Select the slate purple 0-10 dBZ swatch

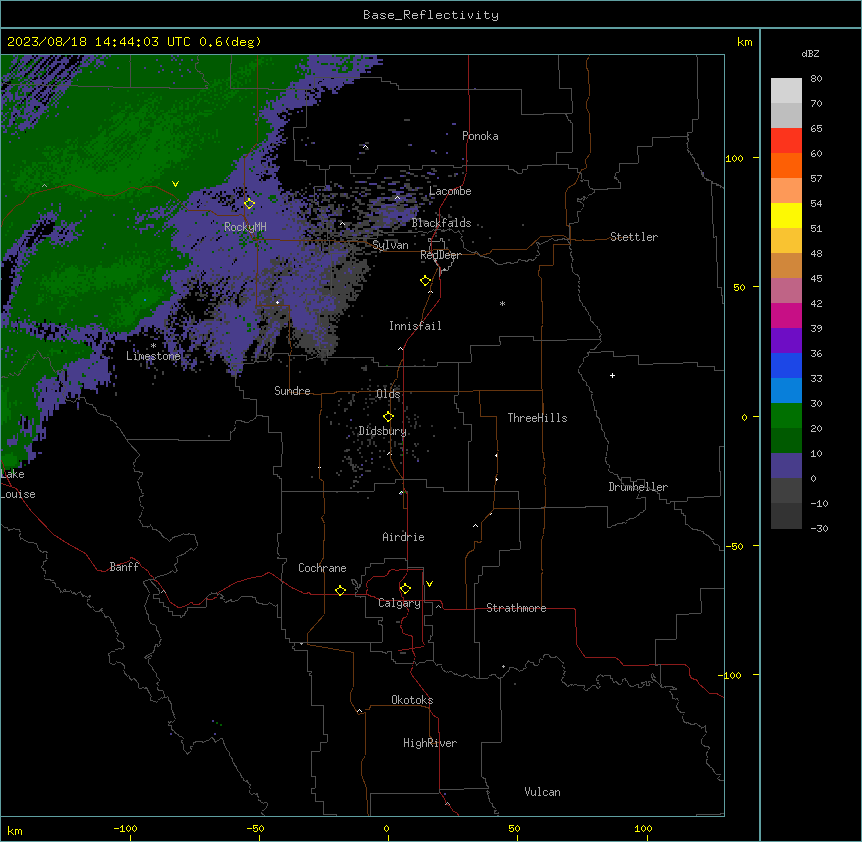pos(786,466)
